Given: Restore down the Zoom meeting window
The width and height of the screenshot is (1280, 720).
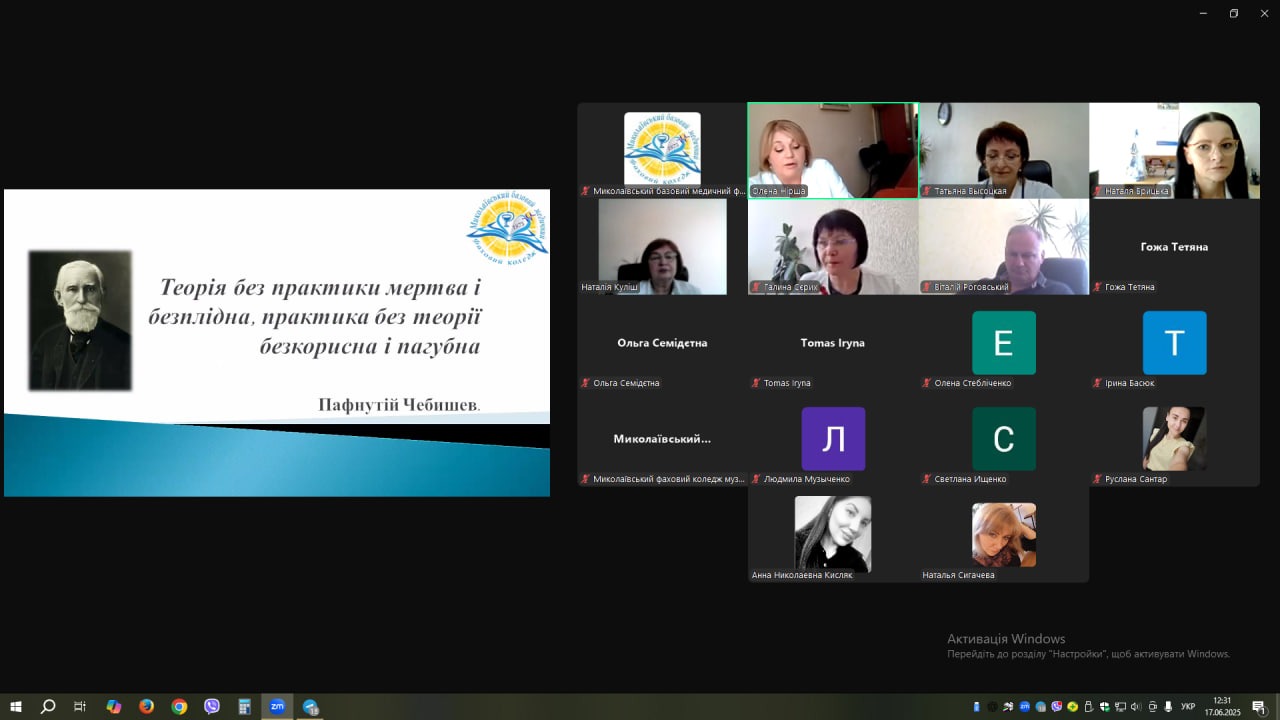Looking at the screenshot, I should (1233, 13).
